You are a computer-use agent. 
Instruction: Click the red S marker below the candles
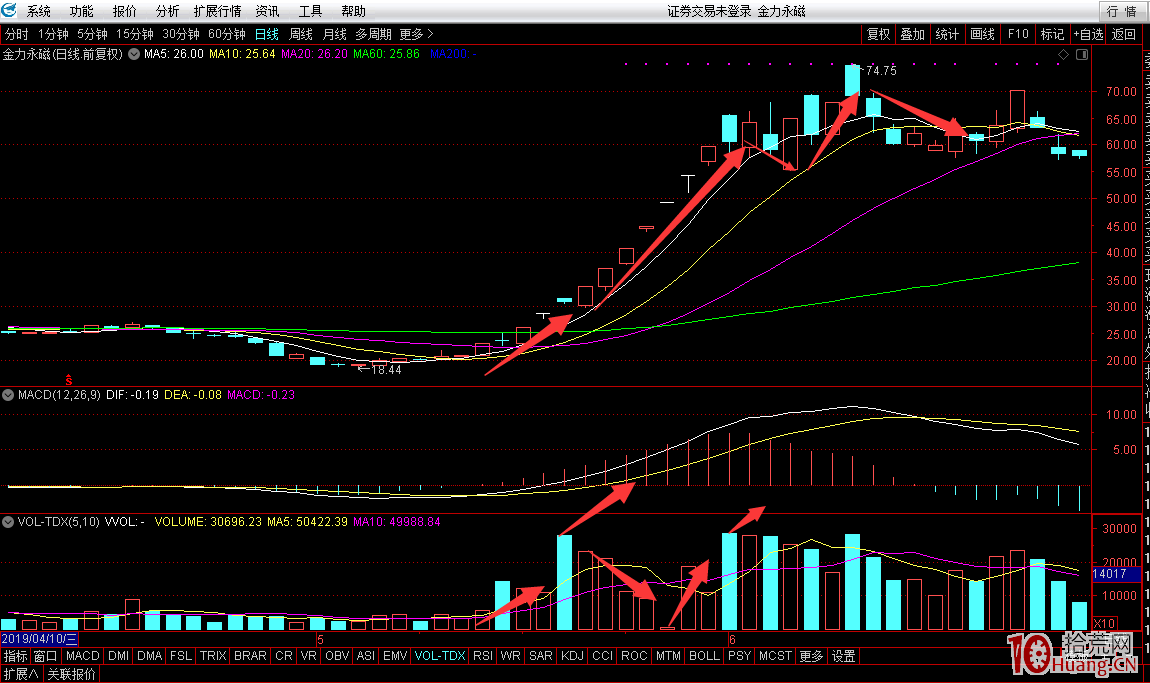pyautogui.click(x=68, y=380)
